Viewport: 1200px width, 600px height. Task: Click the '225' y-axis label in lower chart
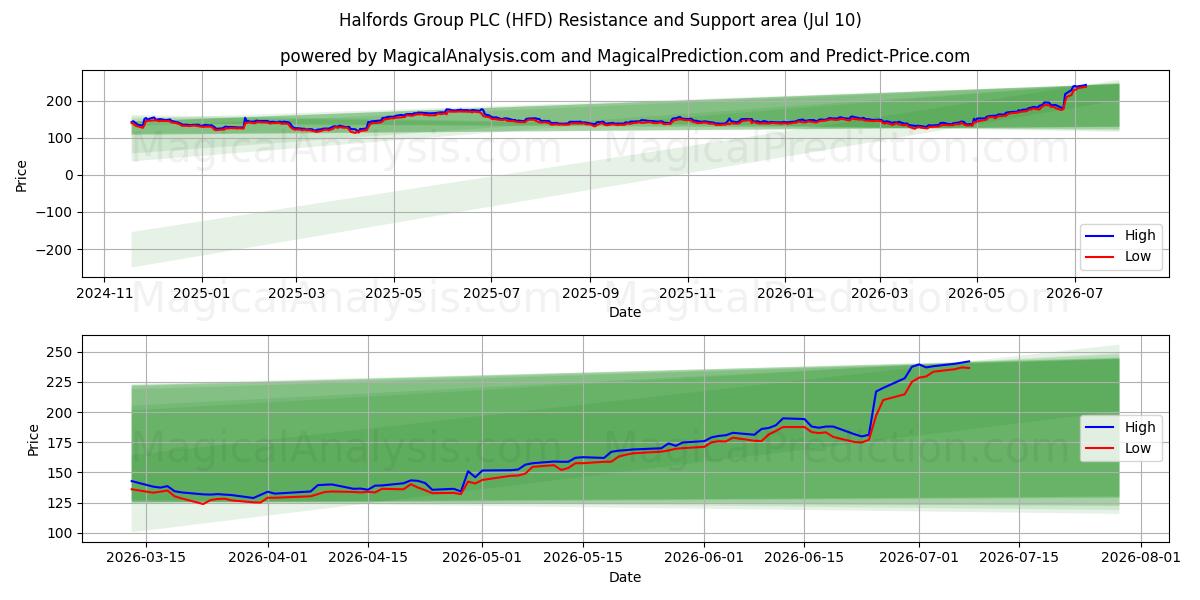(x=62, y=382)
